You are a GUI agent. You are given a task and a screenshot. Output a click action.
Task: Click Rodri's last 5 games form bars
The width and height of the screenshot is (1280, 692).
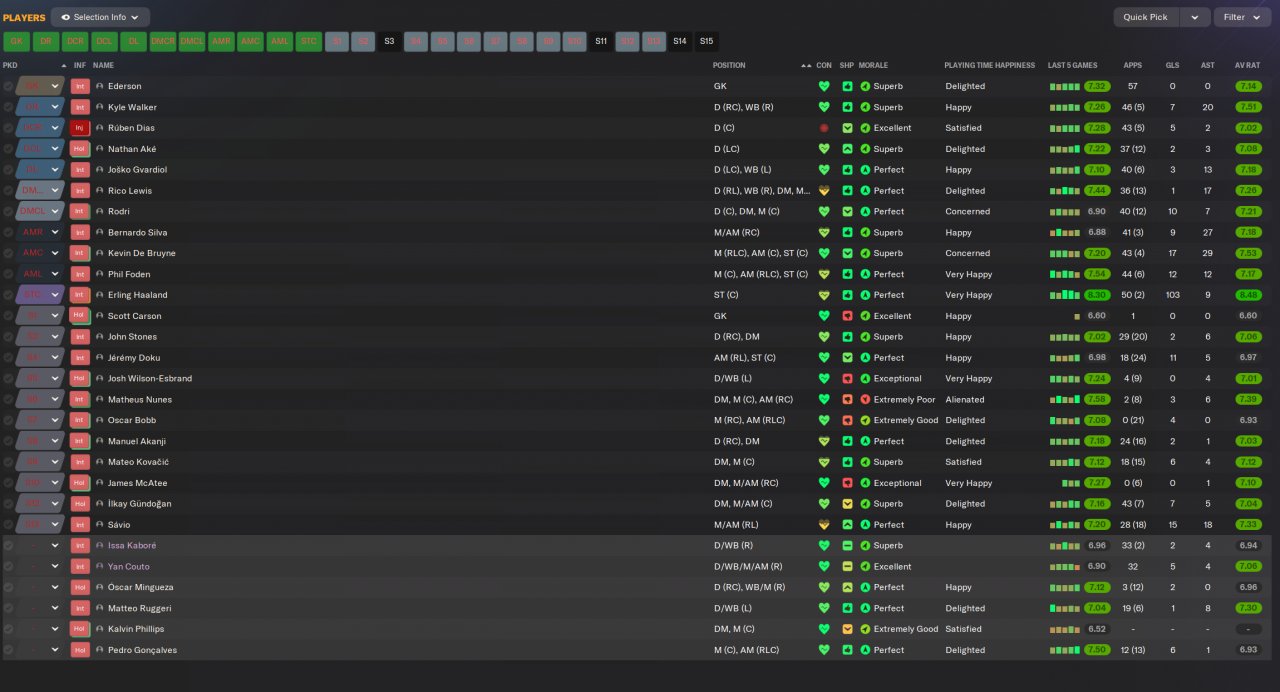click(1064, 212)
